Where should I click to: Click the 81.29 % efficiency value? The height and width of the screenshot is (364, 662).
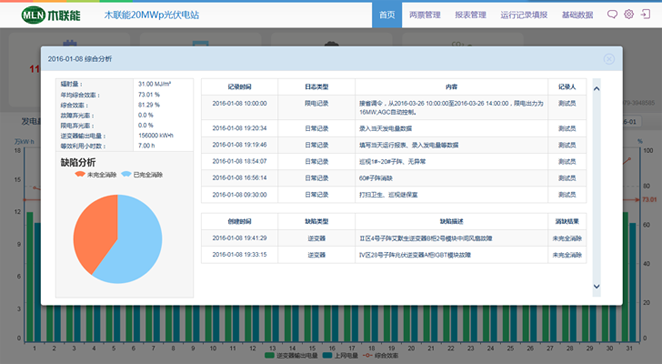click(x=149, y=105)
